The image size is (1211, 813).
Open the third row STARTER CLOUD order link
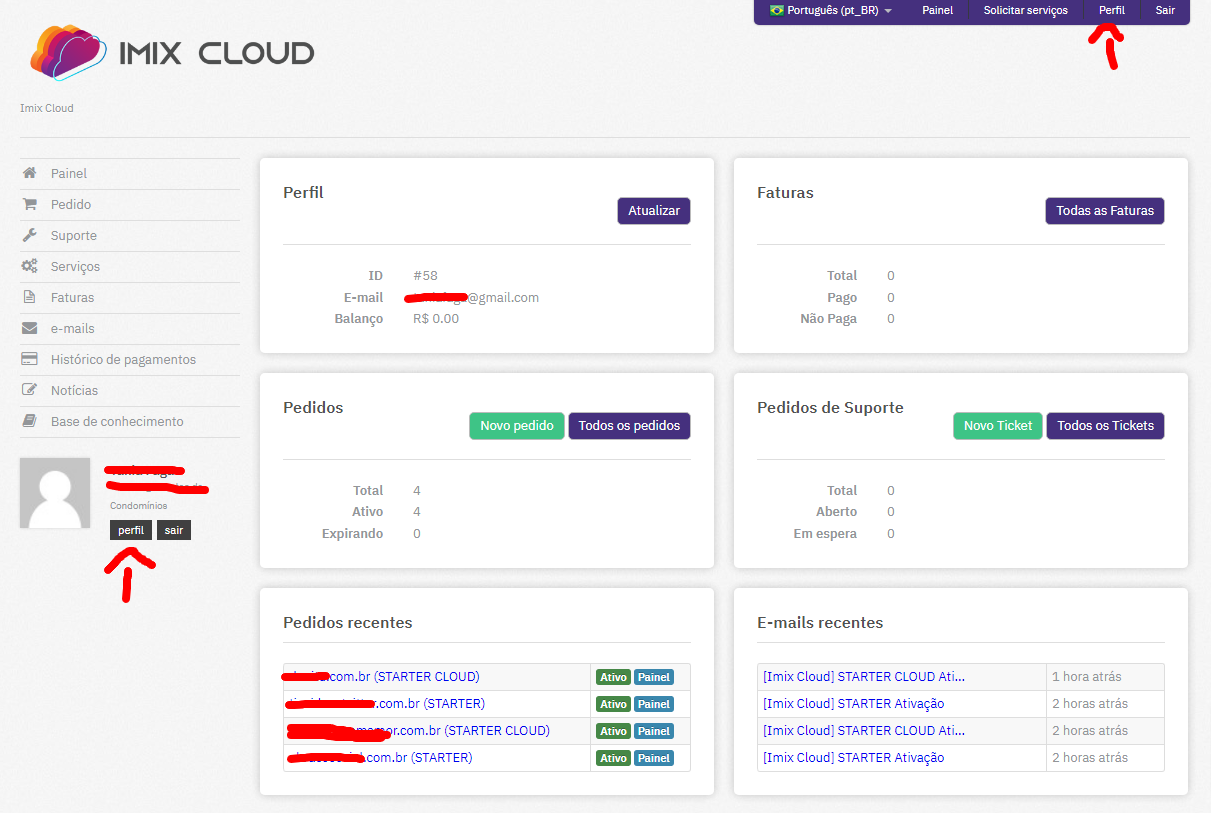[418, 731]
